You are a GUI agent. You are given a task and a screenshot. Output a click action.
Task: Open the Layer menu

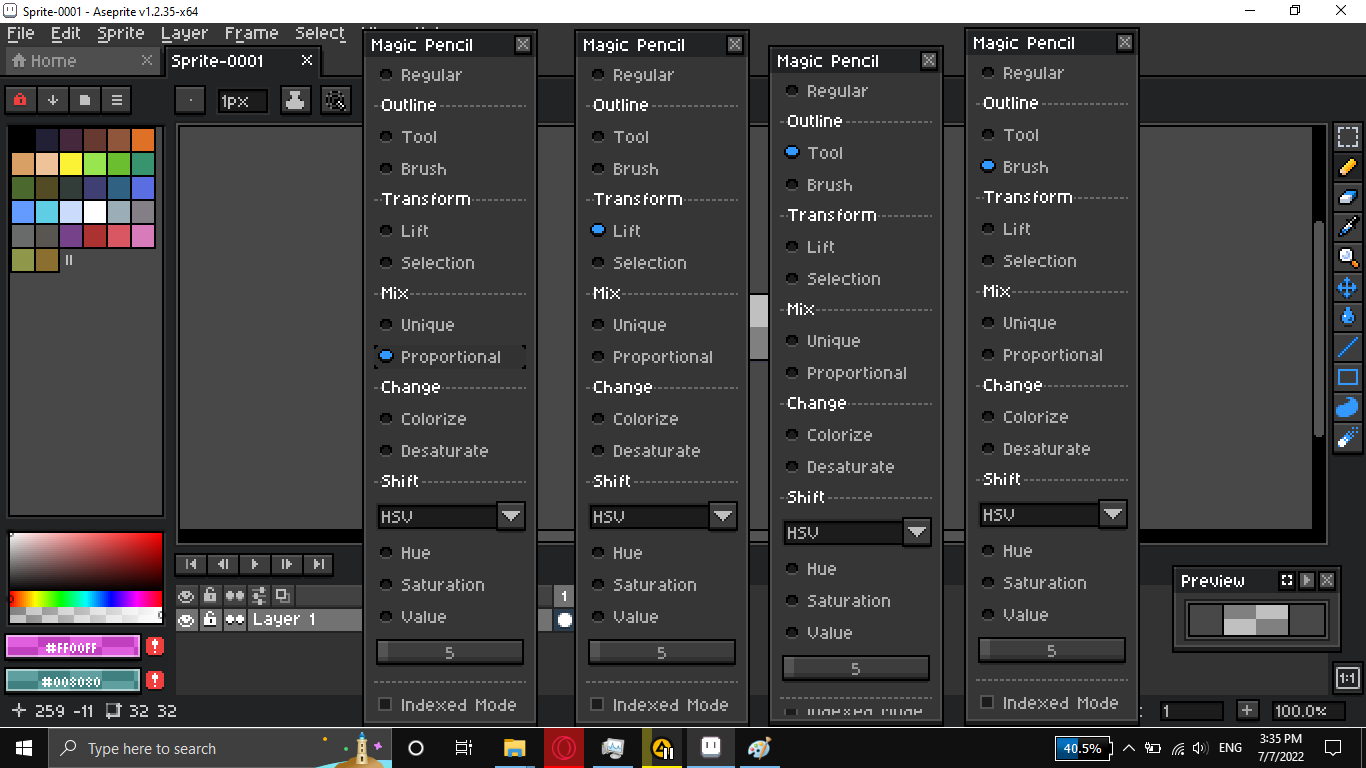point(184,33)
